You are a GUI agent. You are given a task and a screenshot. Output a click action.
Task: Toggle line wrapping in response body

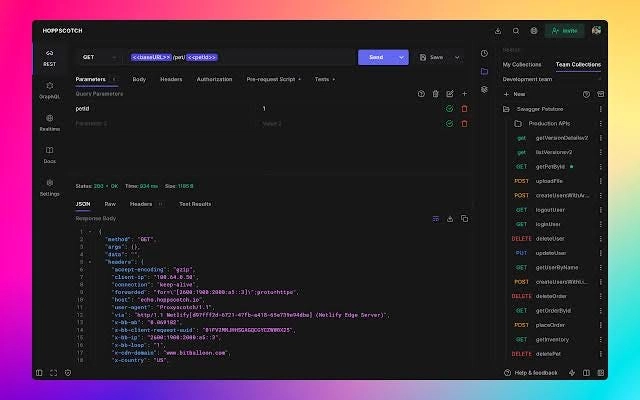pos(436,219)
